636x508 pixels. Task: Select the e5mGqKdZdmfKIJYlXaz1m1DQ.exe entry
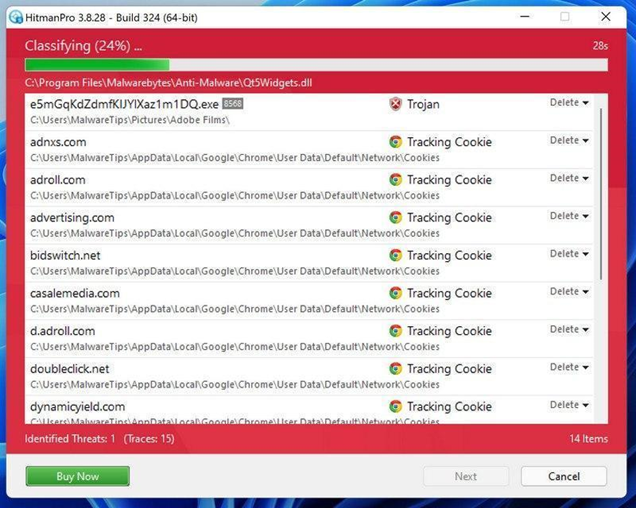click(124, 104)
